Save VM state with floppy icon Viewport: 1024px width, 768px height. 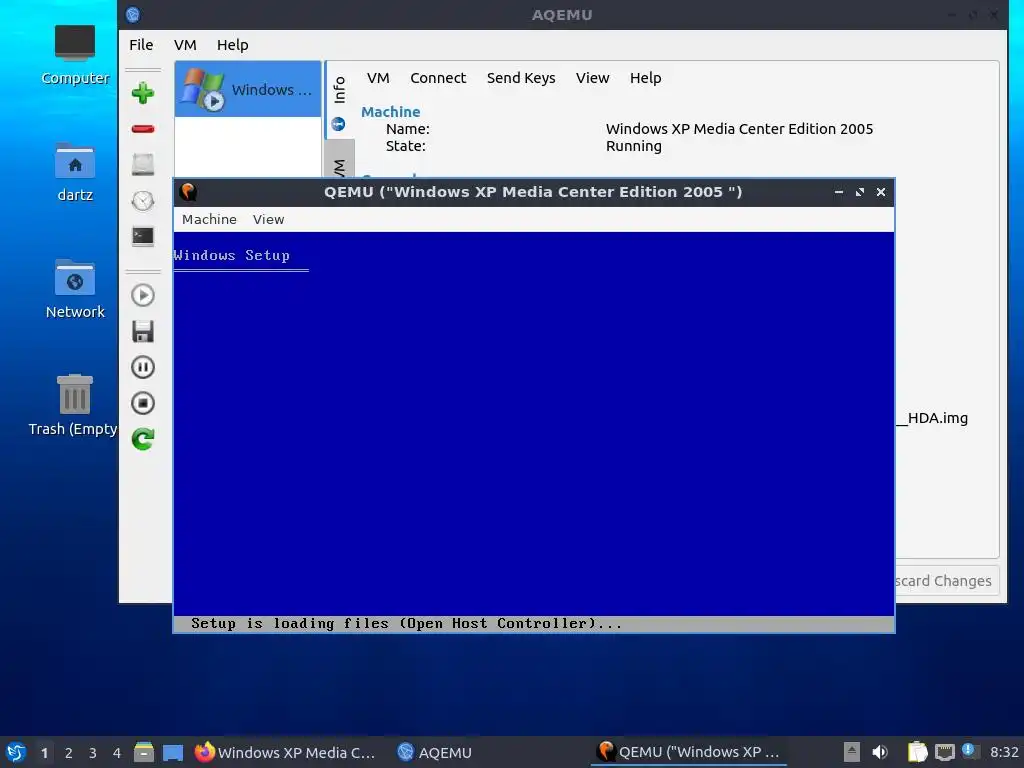(142, 331)
